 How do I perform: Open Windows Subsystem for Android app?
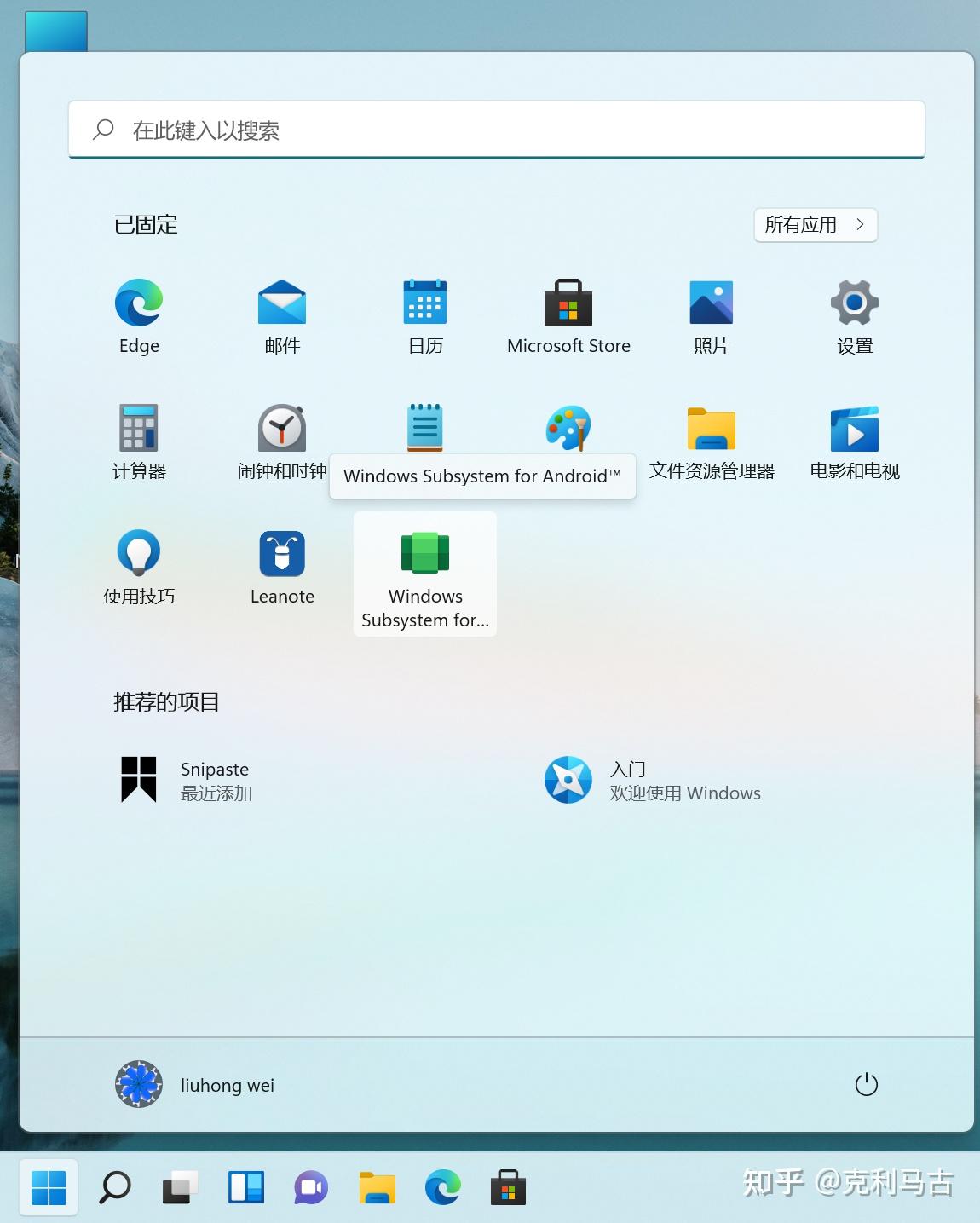pos(425,574)
